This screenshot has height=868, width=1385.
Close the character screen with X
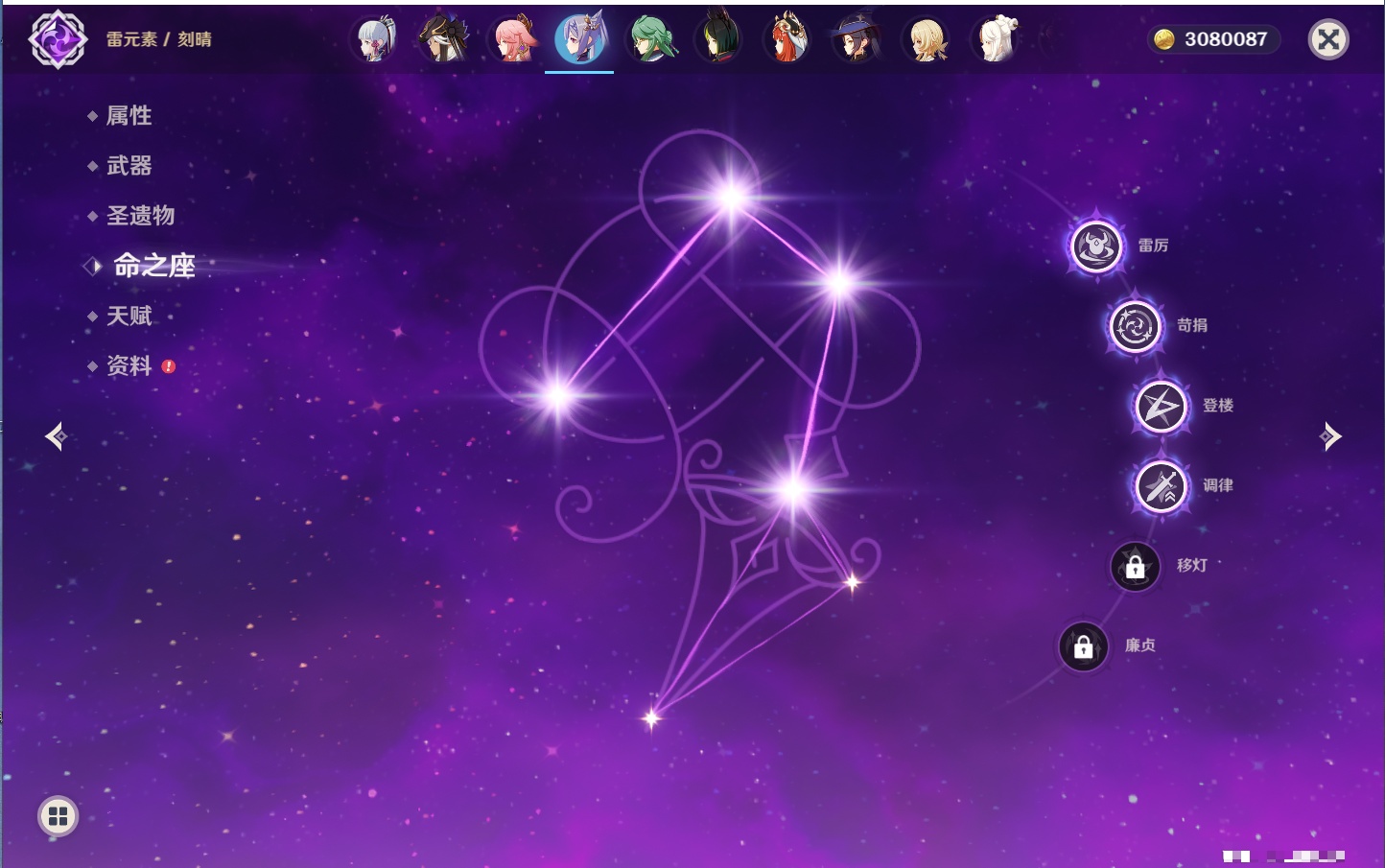tap(1328, 39)
